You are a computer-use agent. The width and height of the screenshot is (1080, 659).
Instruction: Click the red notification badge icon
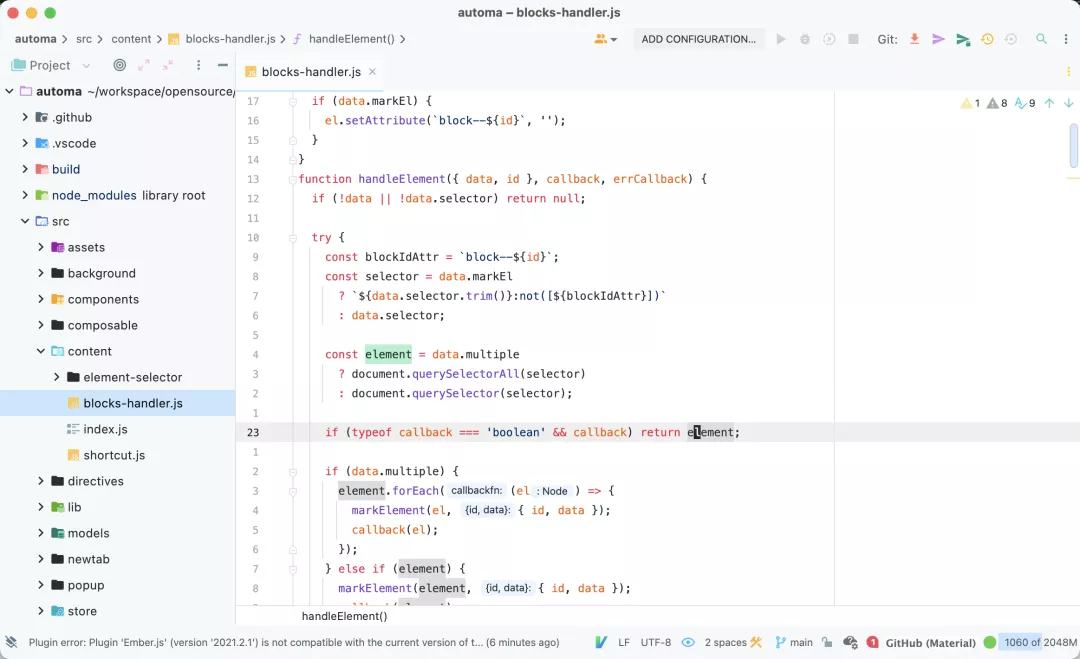point(873,642)
